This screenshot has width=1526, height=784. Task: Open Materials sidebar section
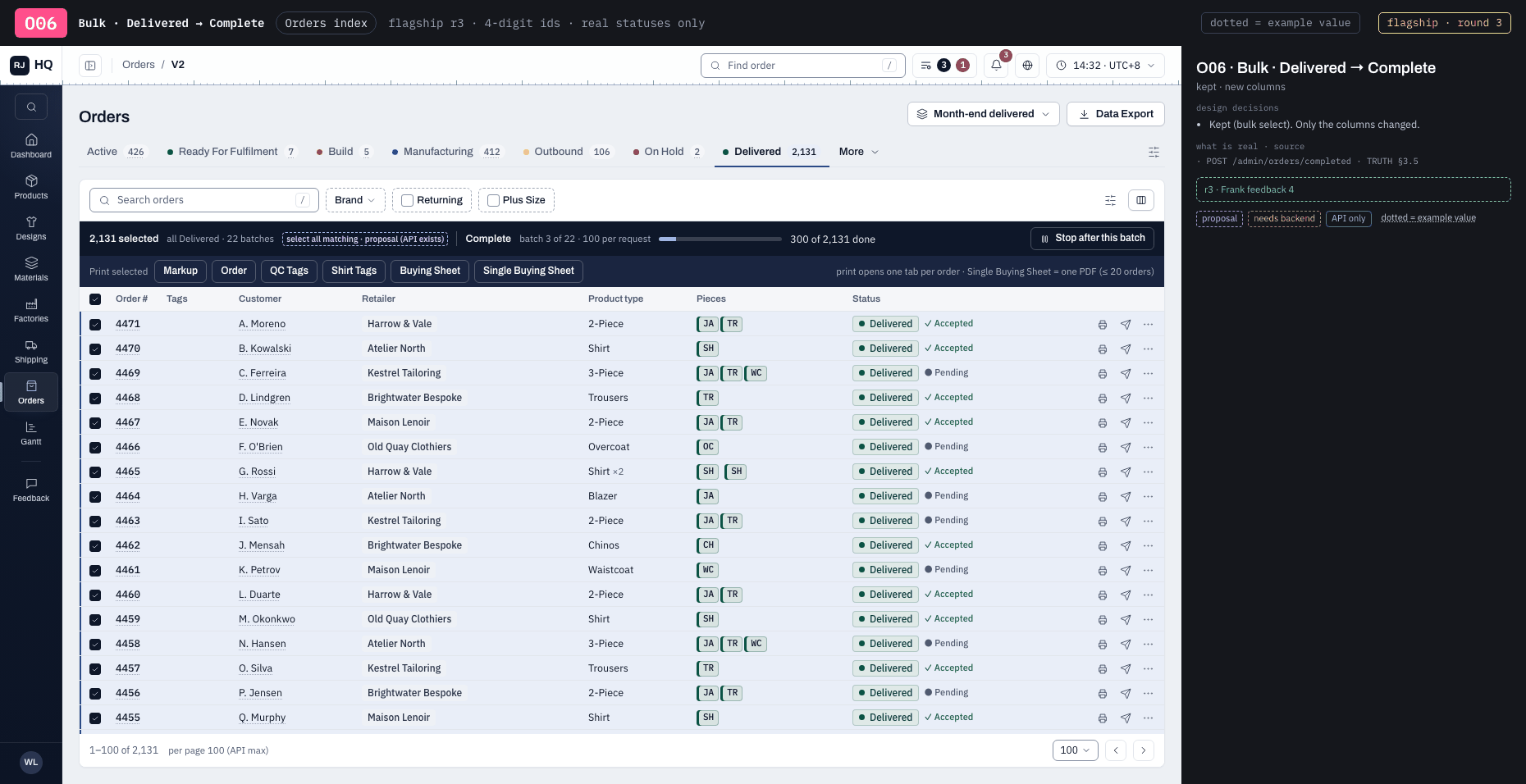click(31, 269)
